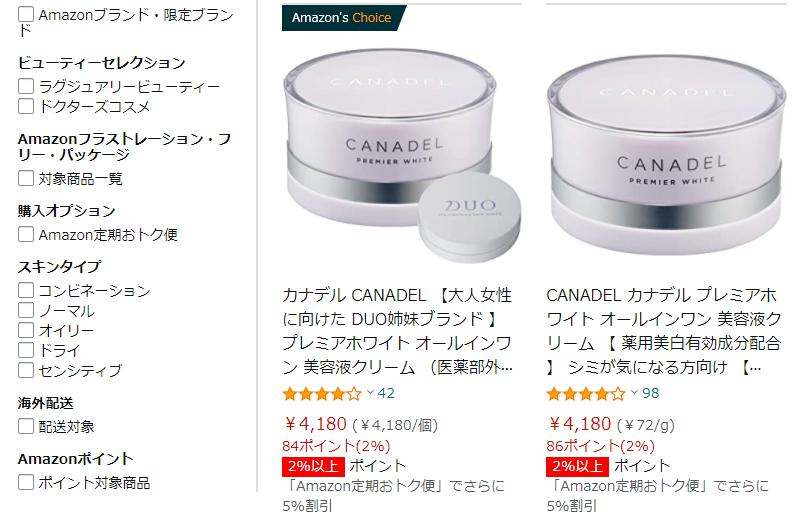Enable 配送対象 overseas shipping filter
This screenshot has width=806, height=516.
(26, 426)
